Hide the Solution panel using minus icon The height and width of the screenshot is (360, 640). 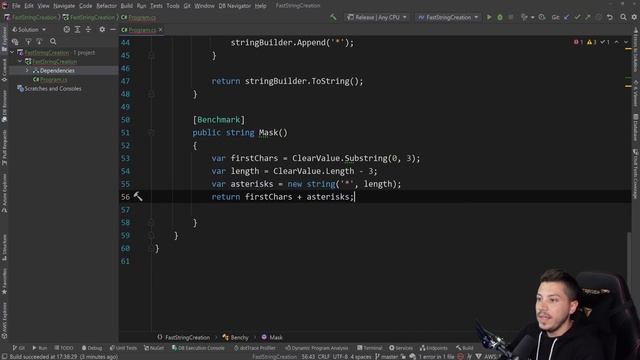(113, 29)
